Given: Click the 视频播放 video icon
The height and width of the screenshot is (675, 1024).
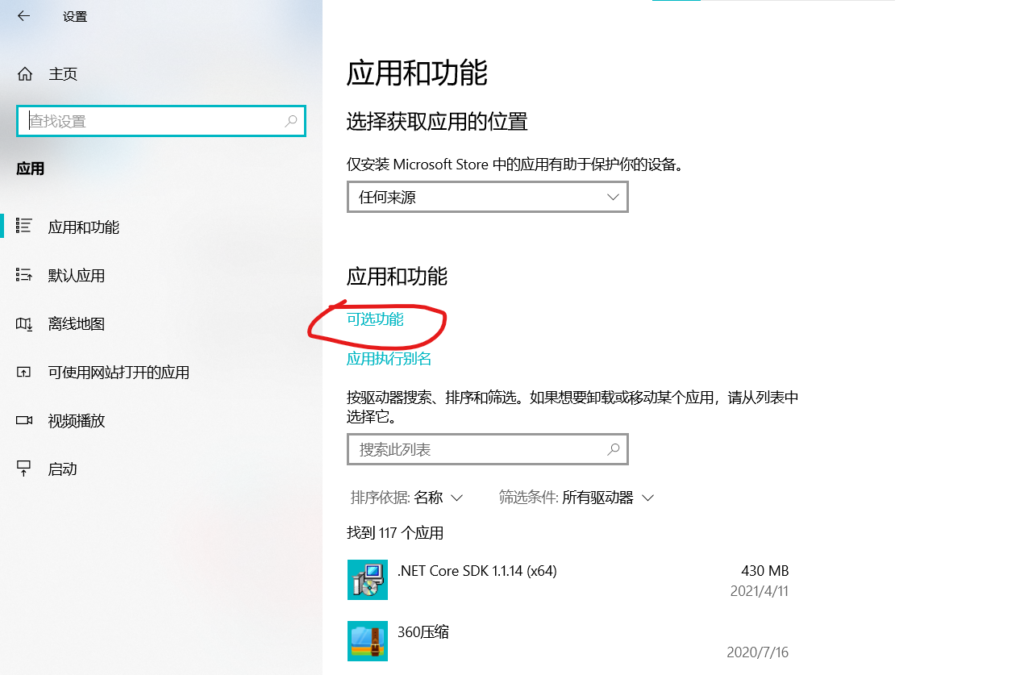Looking at the screenshot, I should [25, 421].
